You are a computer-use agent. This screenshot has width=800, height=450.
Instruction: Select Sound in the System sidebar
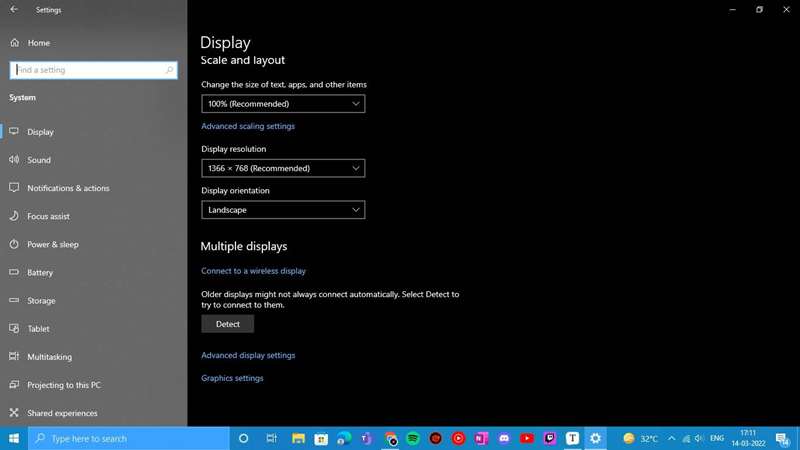point(39,160)
